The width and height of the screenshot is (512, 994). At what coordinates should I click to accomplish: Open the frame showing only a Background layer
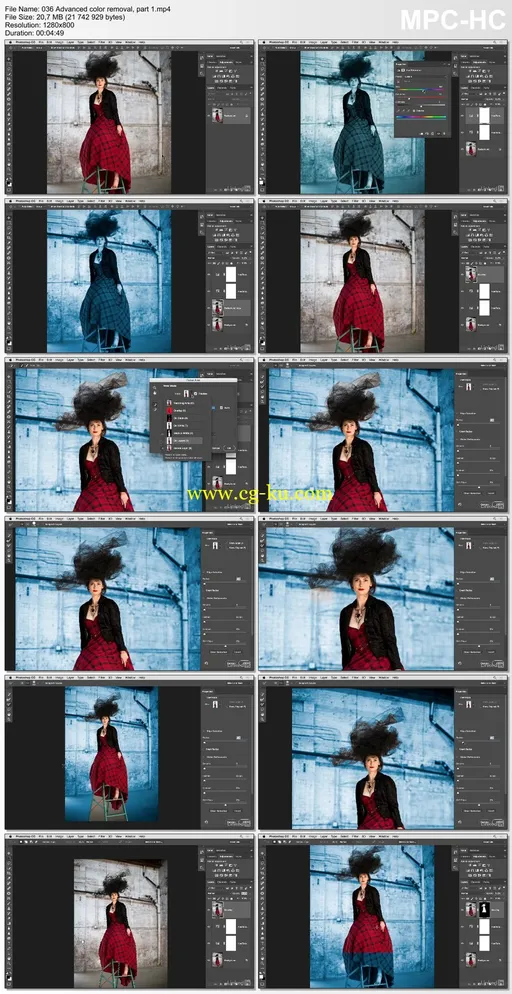(x=129, y=117)
